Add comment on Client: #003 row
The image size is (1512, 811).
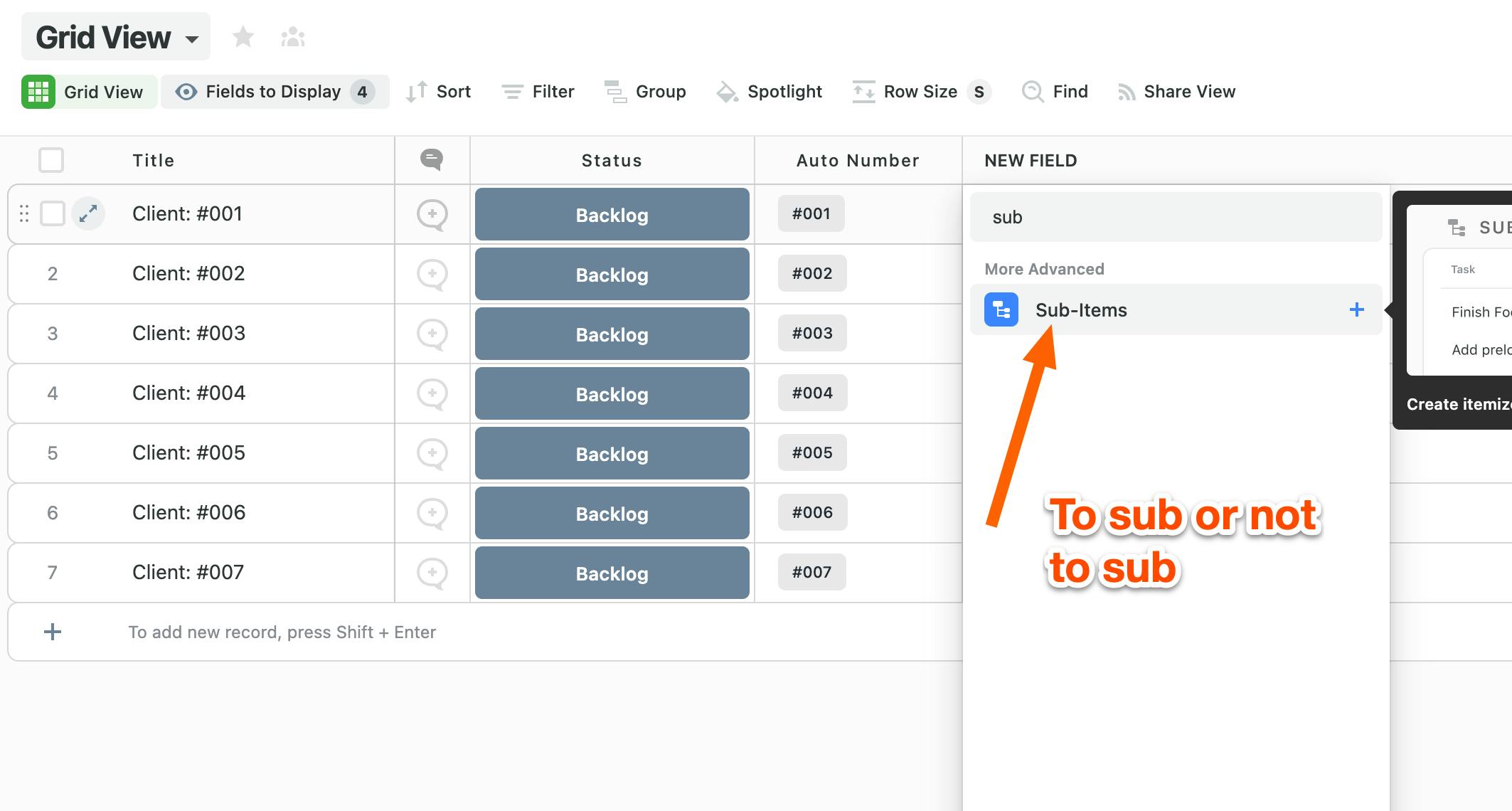[x=432, y=334]
